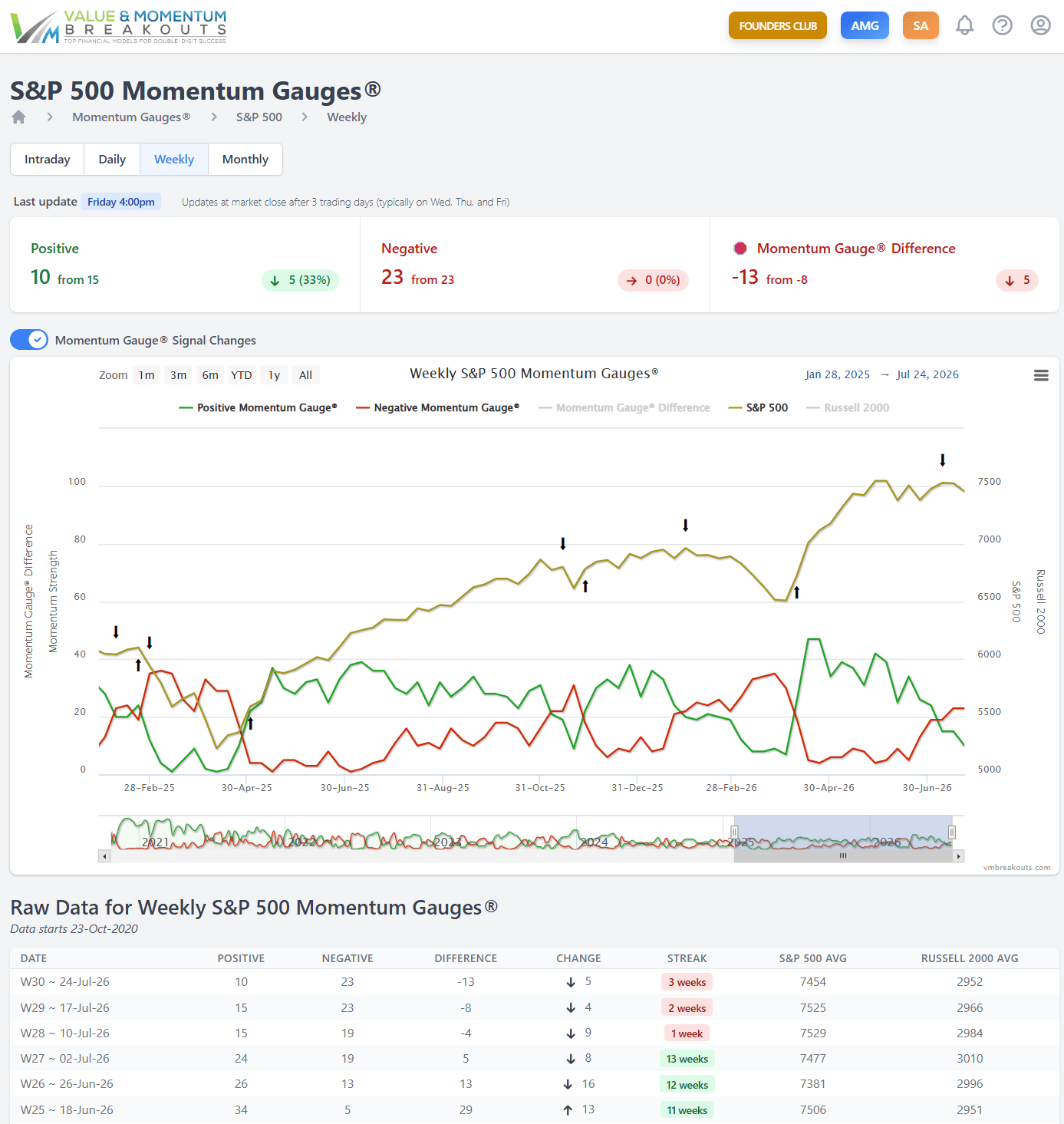Show Momentum Gauge Difference series in legend
The width and height of the screenshot is (1064, 1124).
(624, 407)
